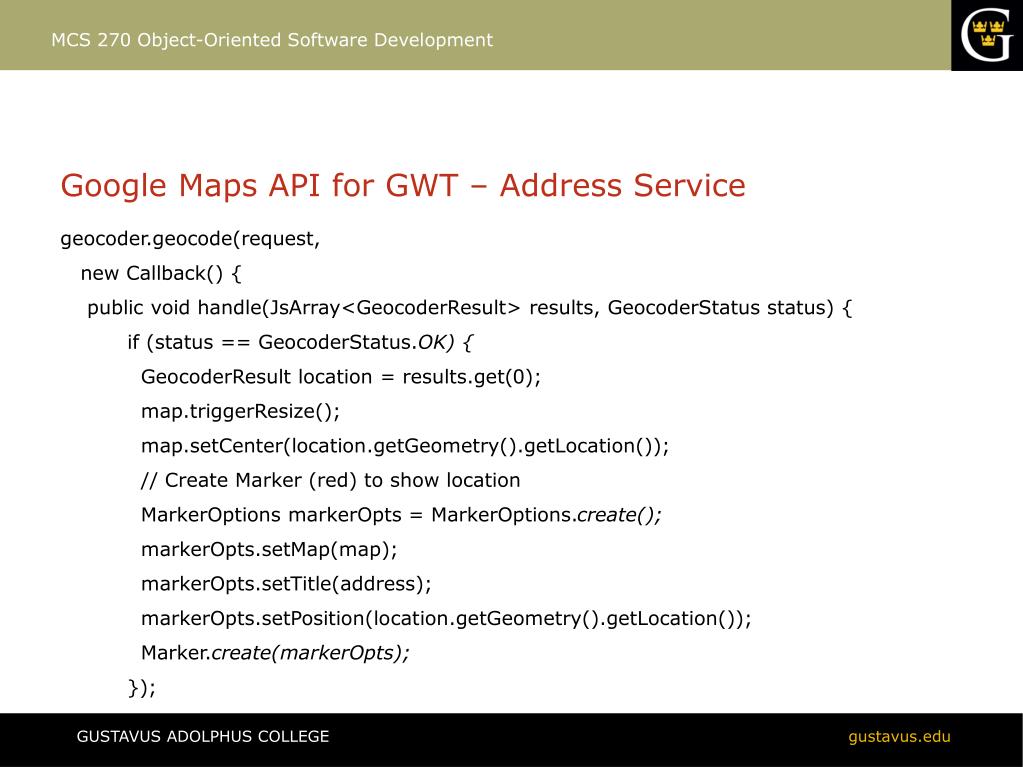Click the GUSTAVUS ADOLPHUS COLLEGE footer text
1023x767 pixels.
click(x=203, y=736)
